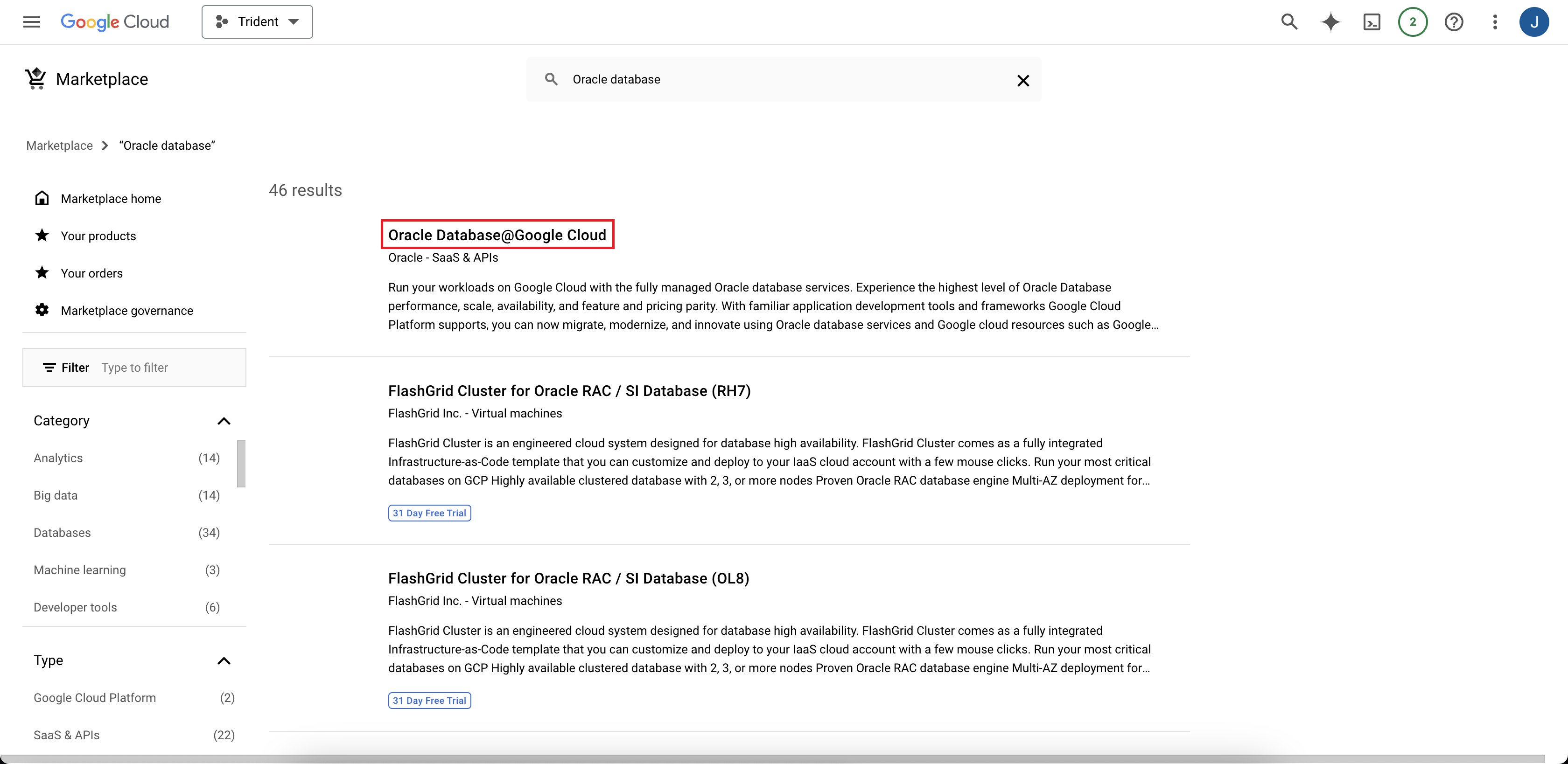This screenshot has height=764, width=1568.
Task: Open Your products page
Action: [x=98, y=236]
